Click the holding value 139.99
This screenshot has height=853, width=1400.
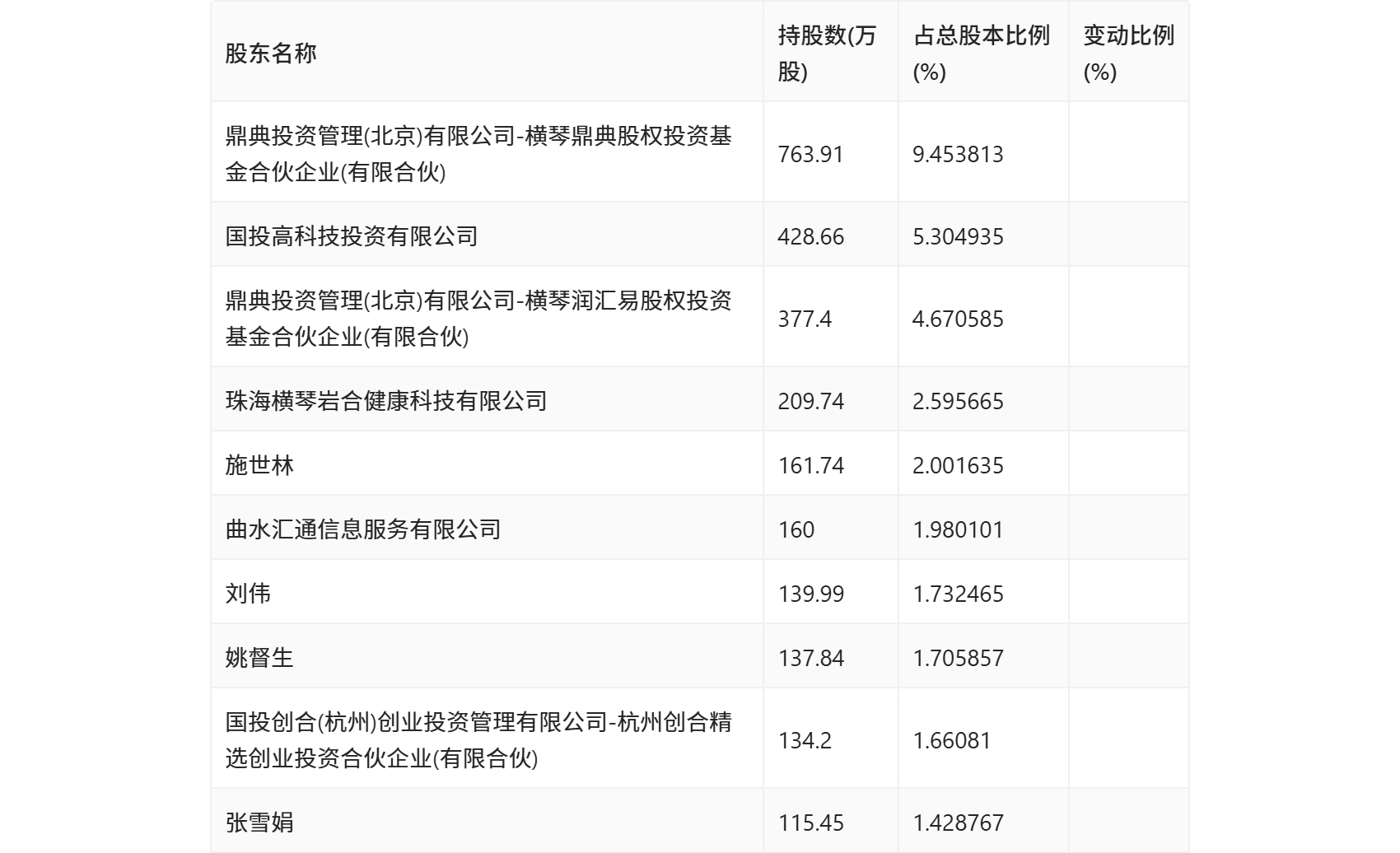point(811,594)
